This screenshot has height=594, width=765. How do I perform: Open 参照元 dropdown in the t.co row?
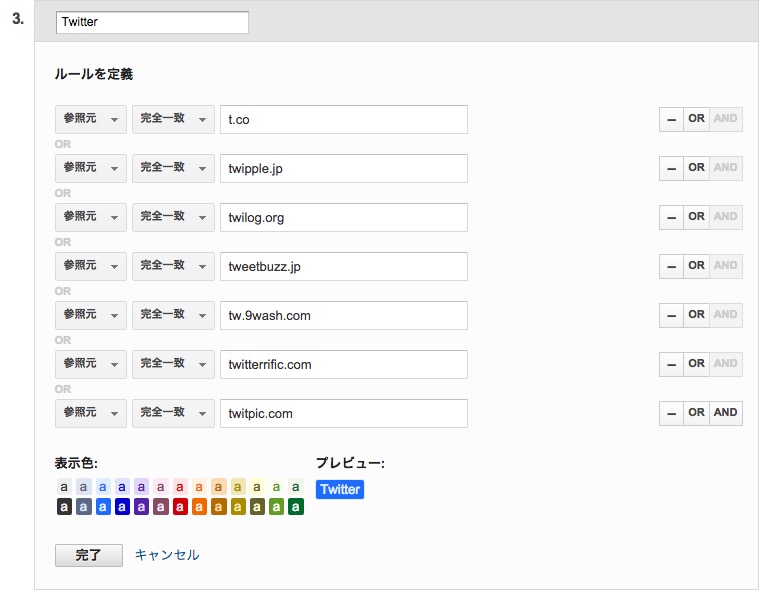pos(91,119)
